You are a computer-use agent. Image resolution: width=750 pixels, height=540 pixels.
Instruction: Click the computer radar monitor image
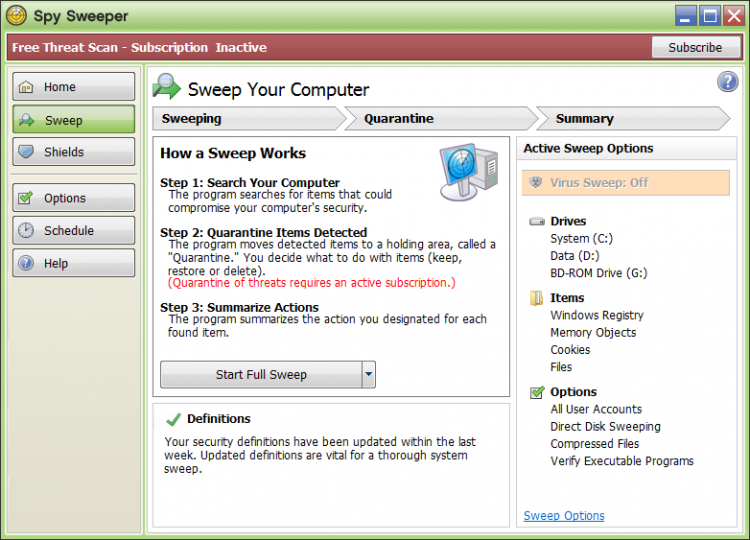(469, 172)
